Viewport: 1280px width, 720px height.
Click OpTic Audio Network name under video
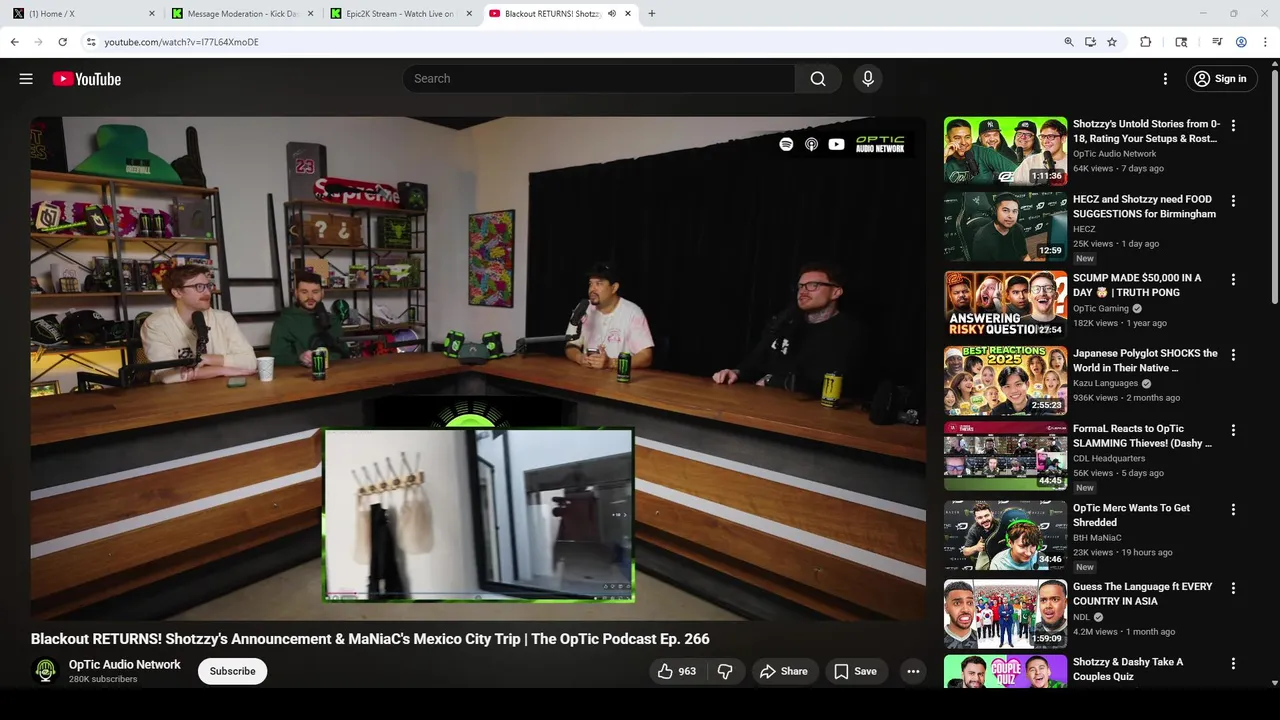(x=125, y=664)
